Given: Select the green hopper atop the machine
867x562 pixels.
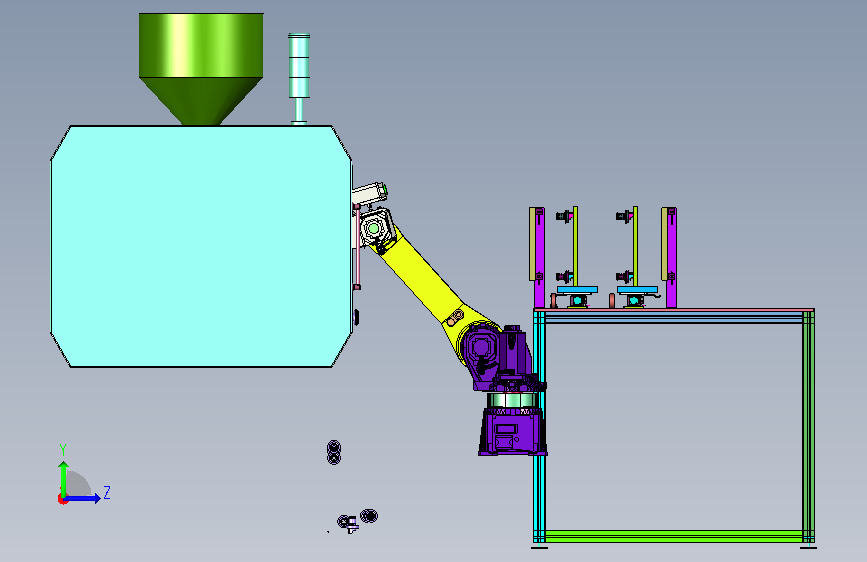Looking at the screenshot, I should click(201, 69).
